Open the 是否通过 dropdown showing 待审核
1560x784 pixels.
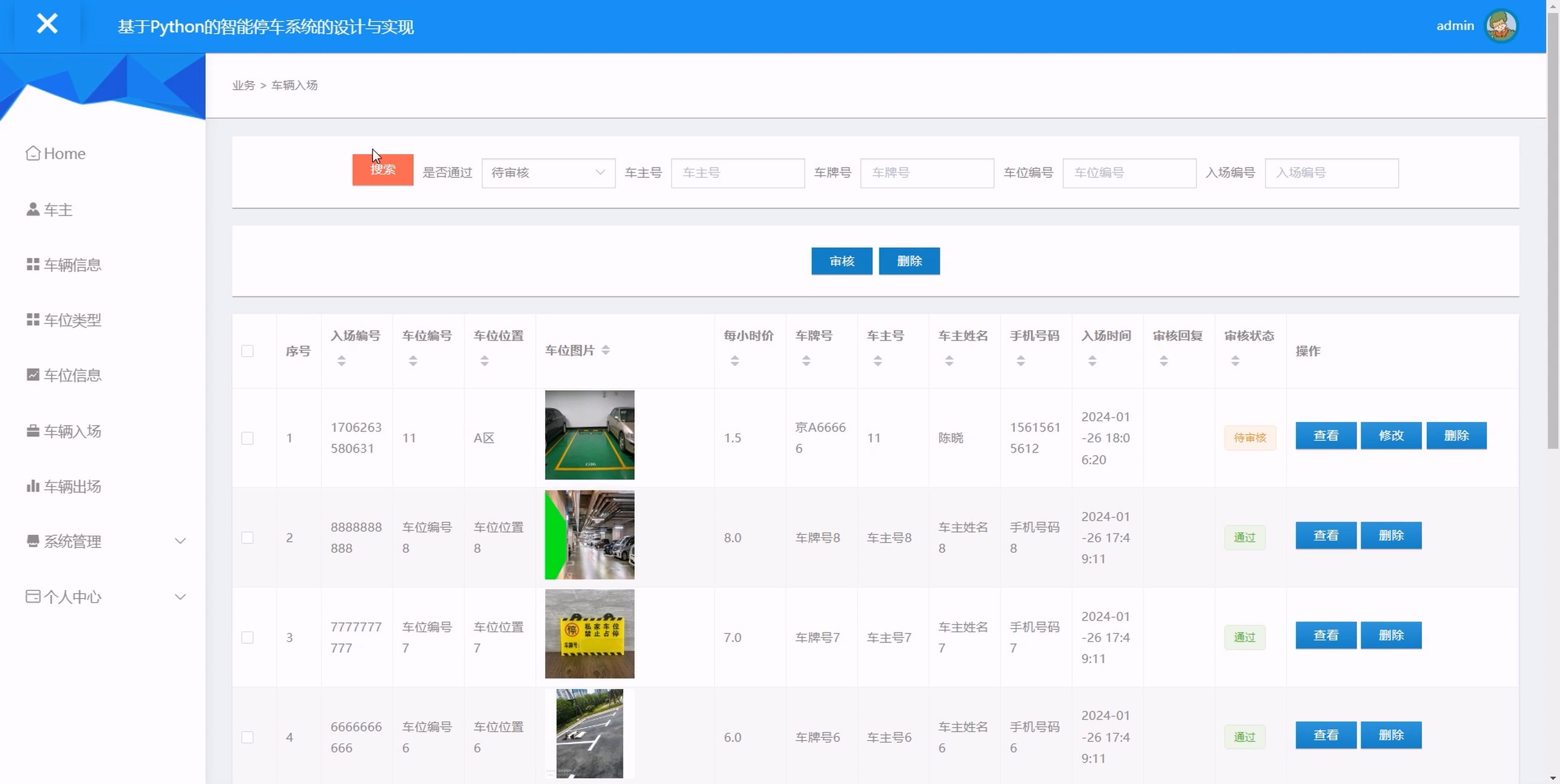click(548, 173)
